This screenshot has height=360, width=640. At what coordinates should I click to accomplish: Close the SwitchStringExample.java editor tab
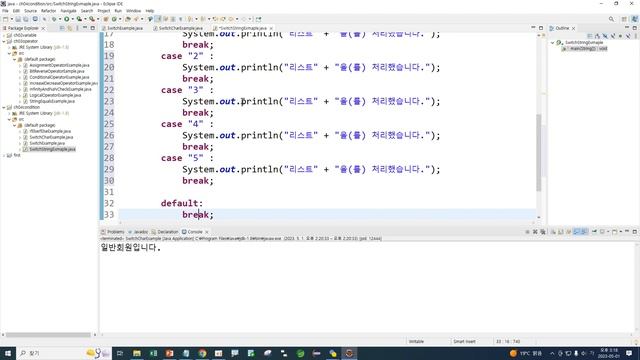coord(271,28)
